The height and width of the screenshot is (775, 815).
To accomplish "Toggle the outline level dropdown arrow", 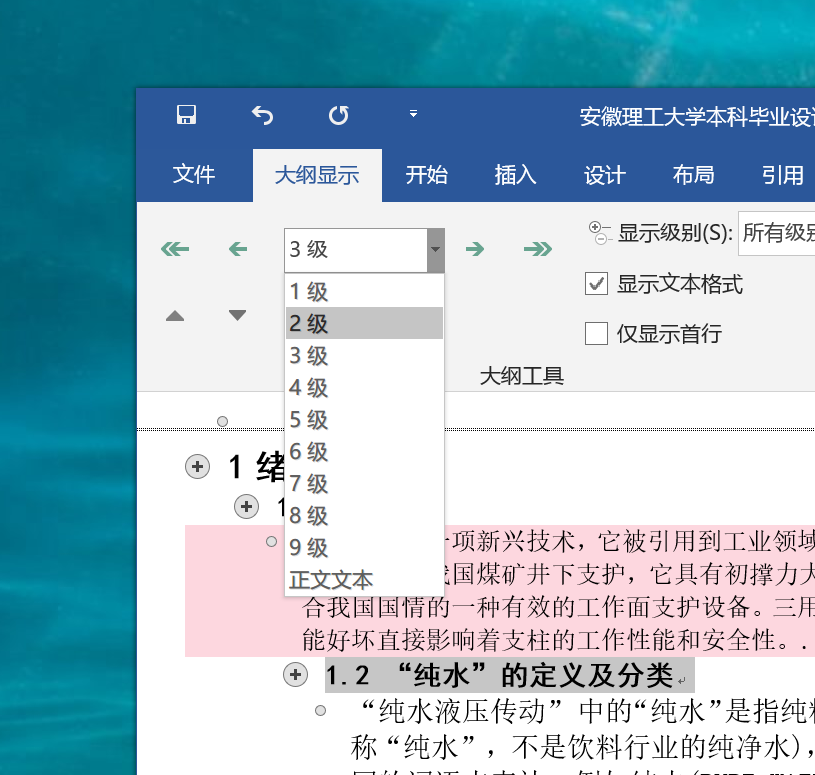I will [435, 250].
